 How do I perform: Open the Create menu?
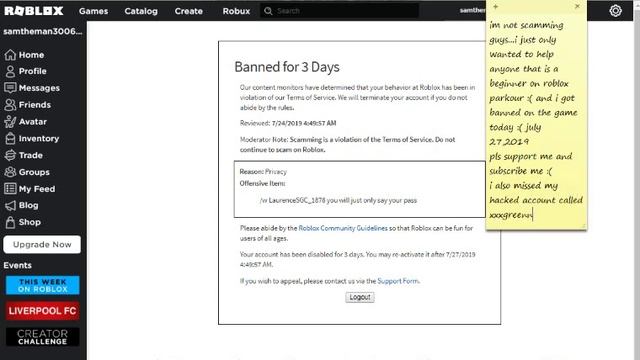click(x=189, y=11)
